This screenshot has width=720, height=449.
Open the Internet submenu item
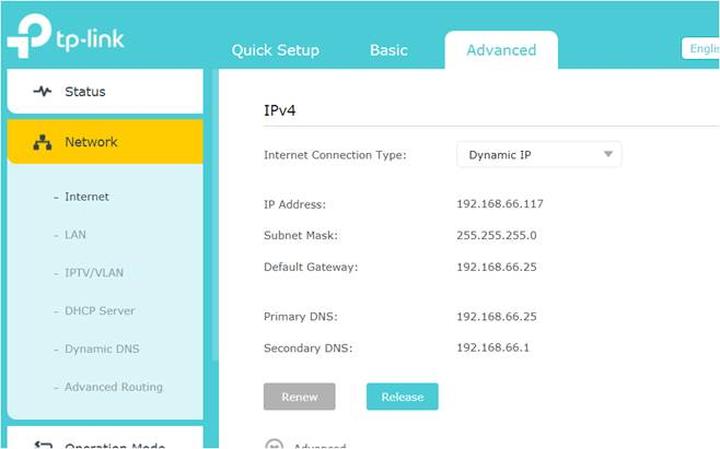87,197
